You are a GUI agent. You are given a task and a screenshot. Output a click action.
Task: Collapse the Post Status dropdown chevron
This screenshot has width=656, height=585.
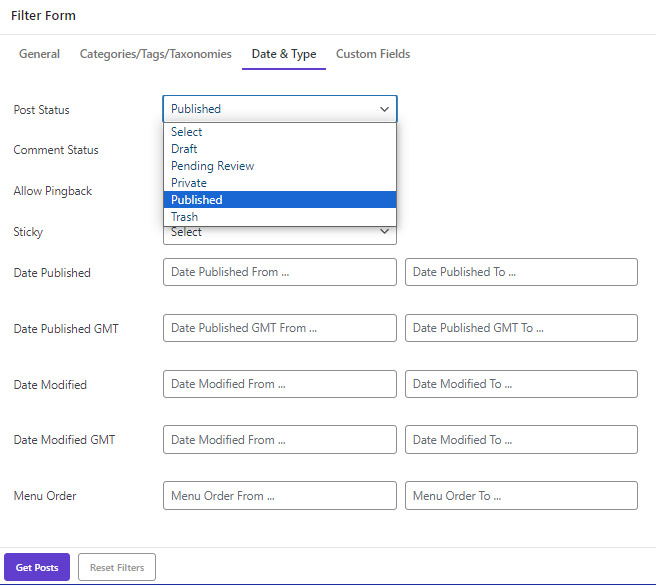pyautogui.click(x=384, y=109)
